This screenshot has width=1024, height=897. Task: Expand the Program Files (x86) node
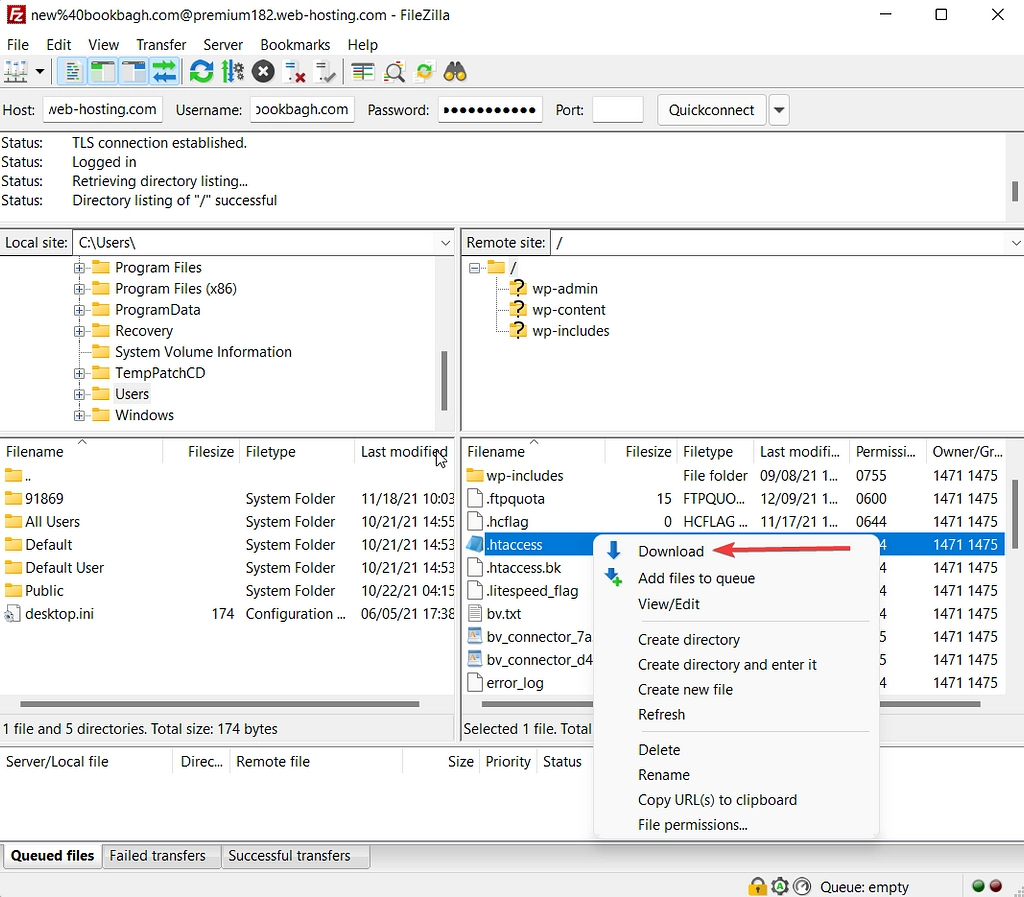79,289
